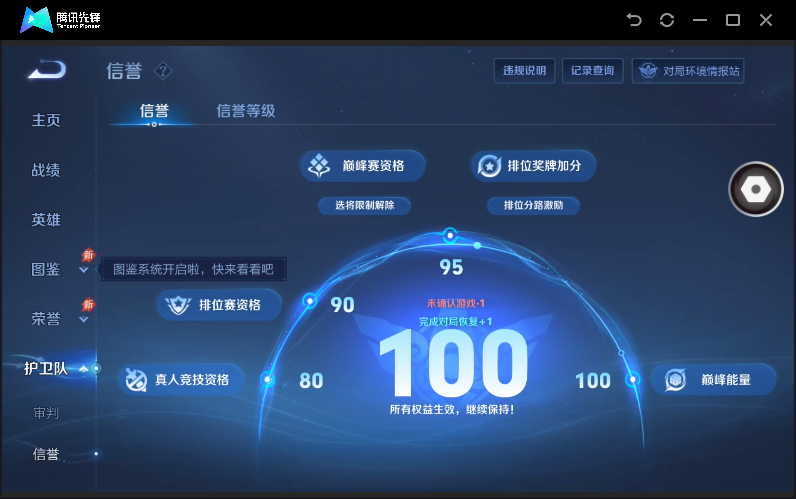Image resolution: width=796 pixels, height=499 pixels.
Task: Open 信誉 sub-item in sidebar
Action: click(x=46, y=454)
